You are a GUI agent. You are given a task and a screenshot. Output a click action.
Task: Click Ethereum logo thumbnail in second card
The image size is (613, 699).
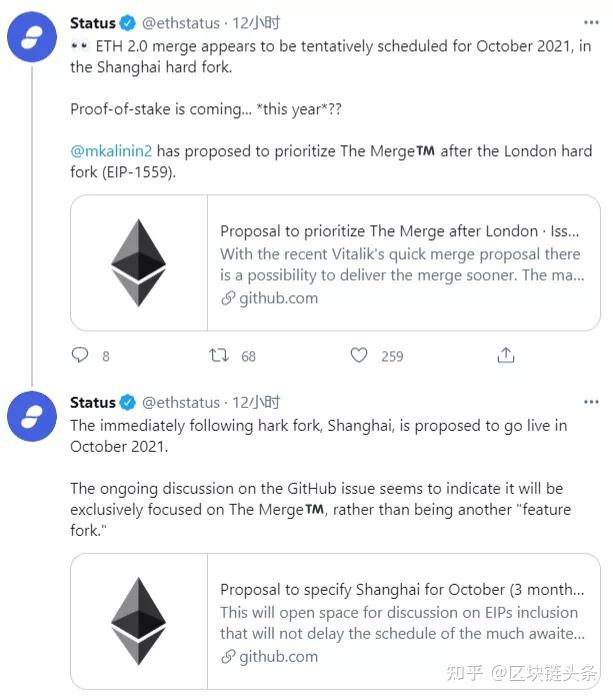[139, 622]
